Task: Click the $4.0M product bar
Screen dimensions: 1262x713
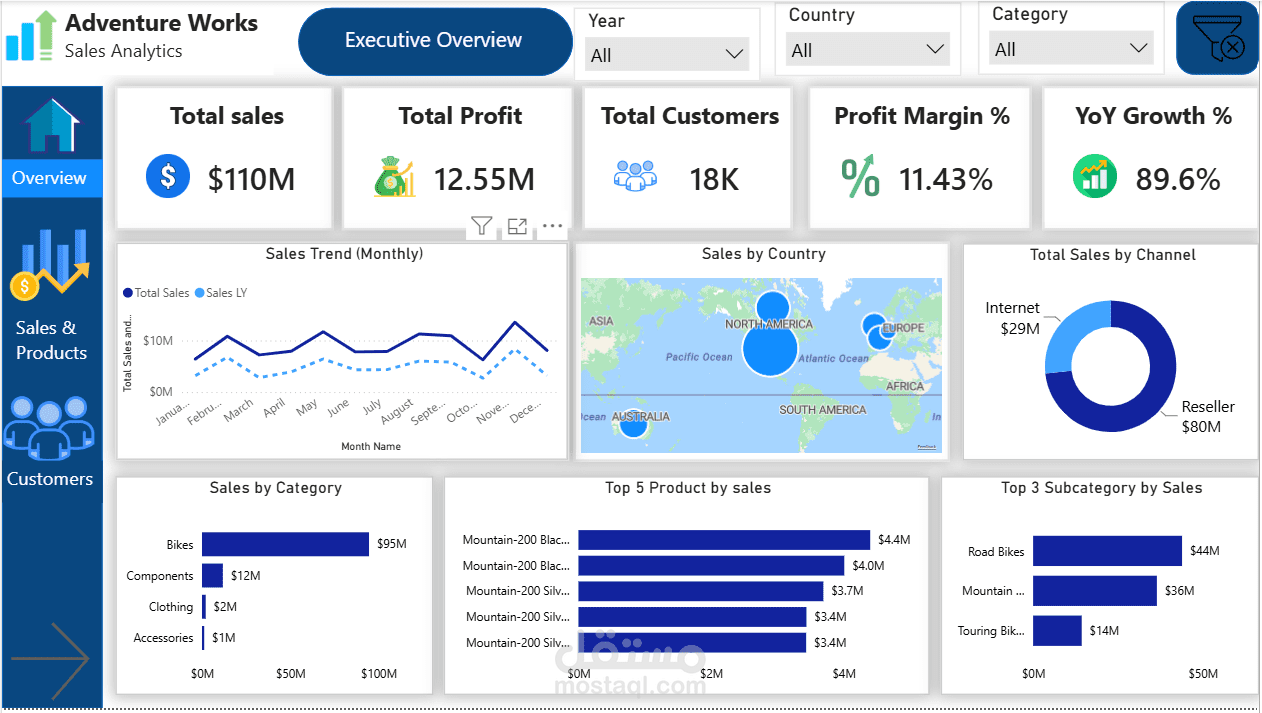Action: click(711, 566)
